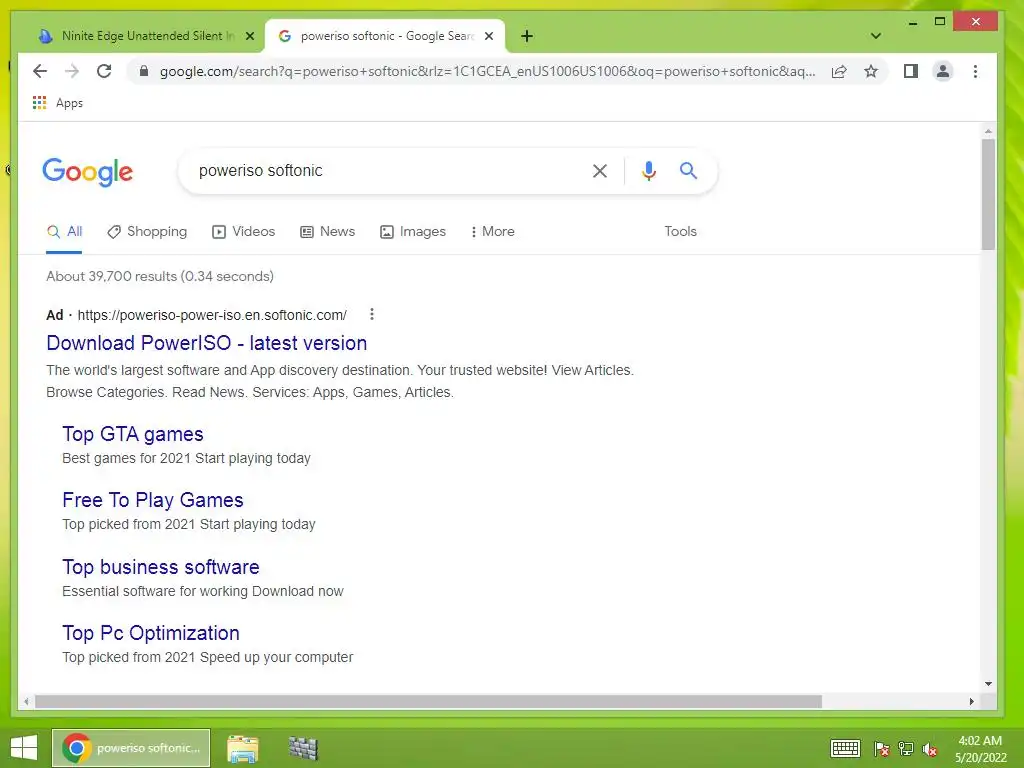Open the Chrome side panel
This screenshot has width=1024, height=768.
[x=910, y=71]
